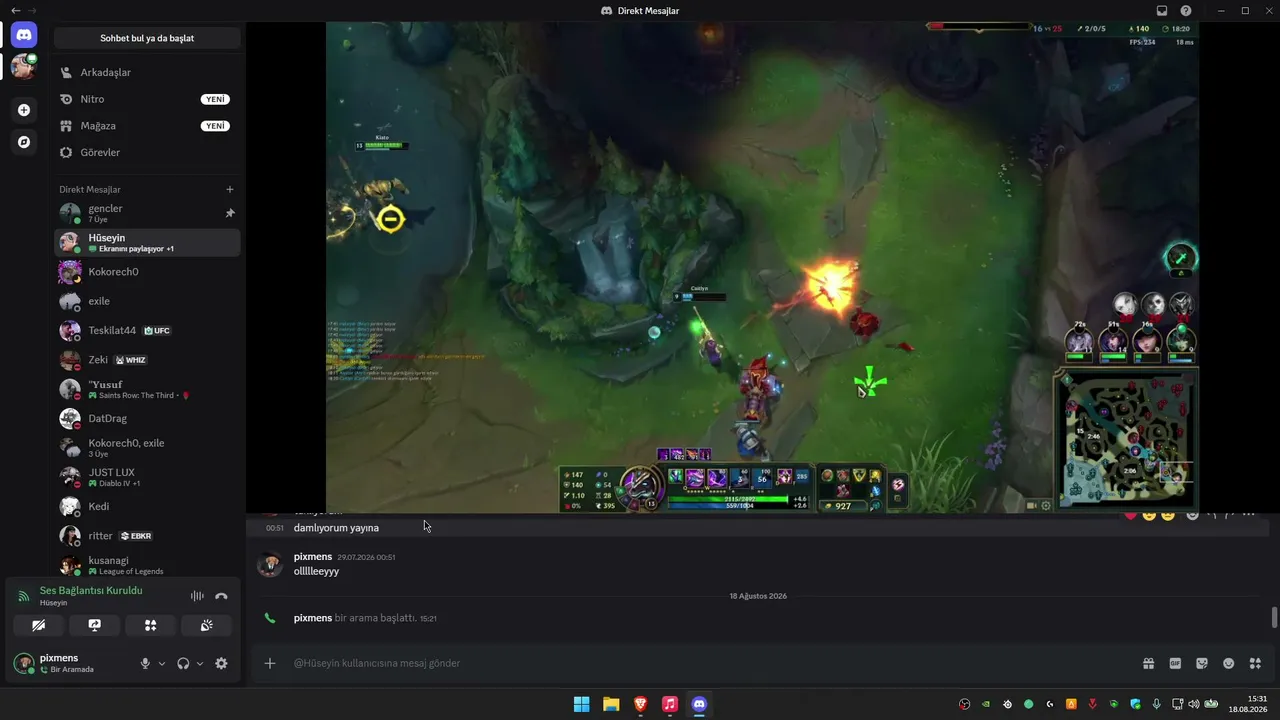Open noise suppression waveform icon
This screenshot has height=720, width=1280.
coord(197,596)
